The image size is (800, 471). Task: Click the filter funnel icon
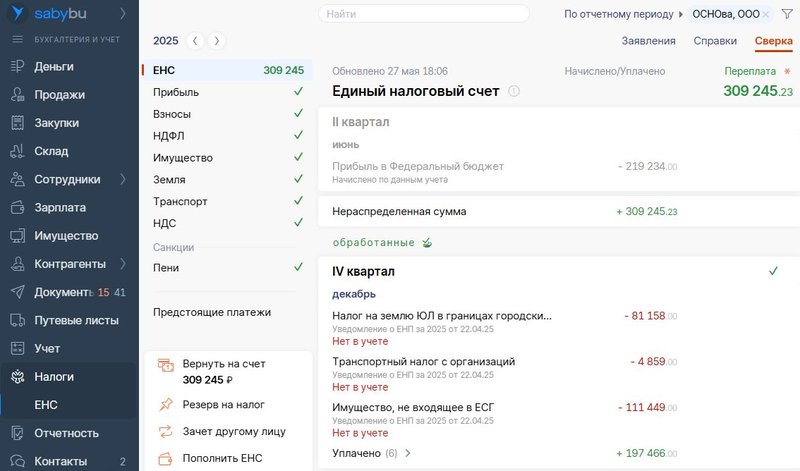pyautogui.click(x=786, y=14)
